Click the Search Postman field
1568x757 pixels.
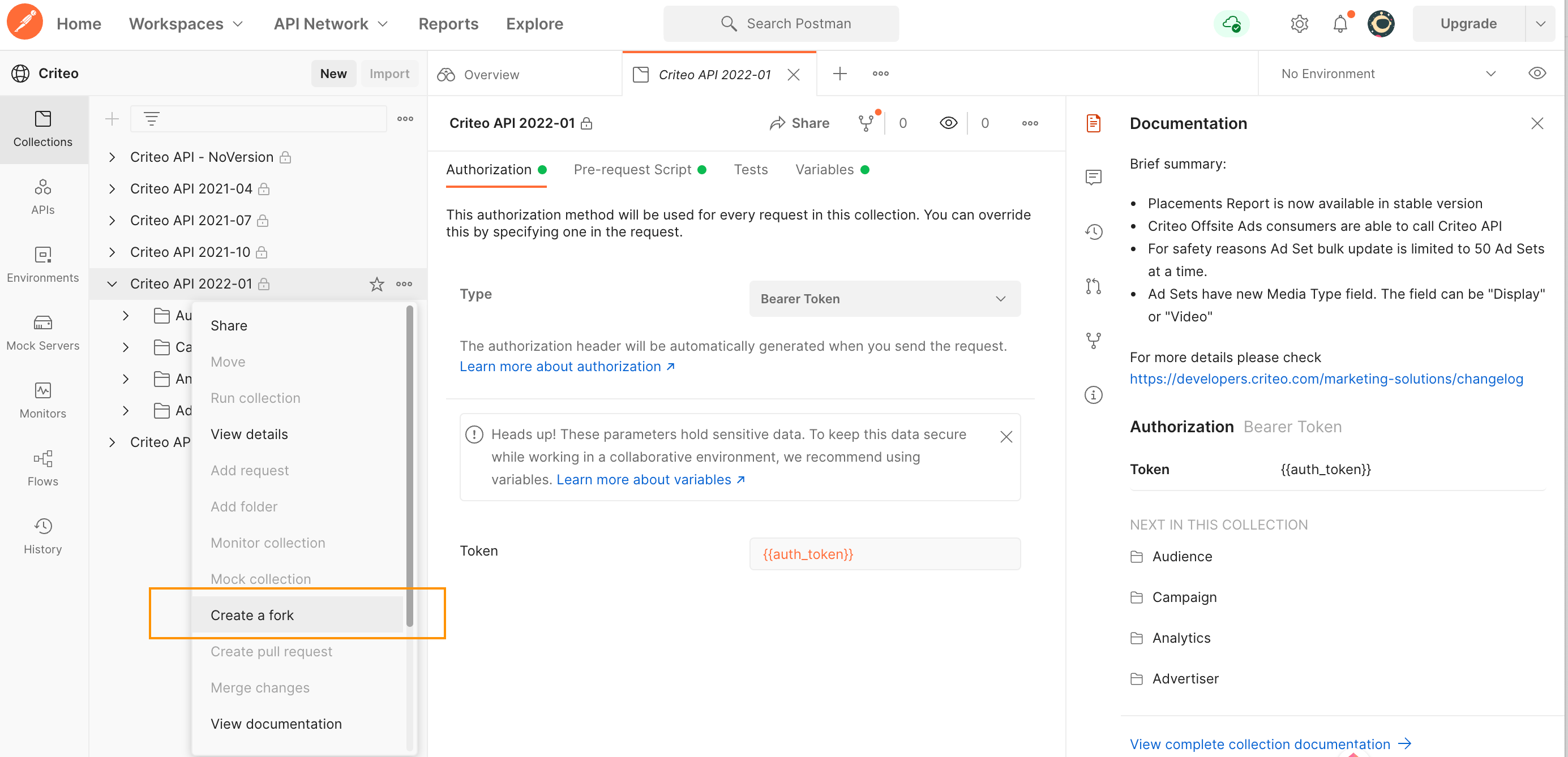click(x=781, y=24)
